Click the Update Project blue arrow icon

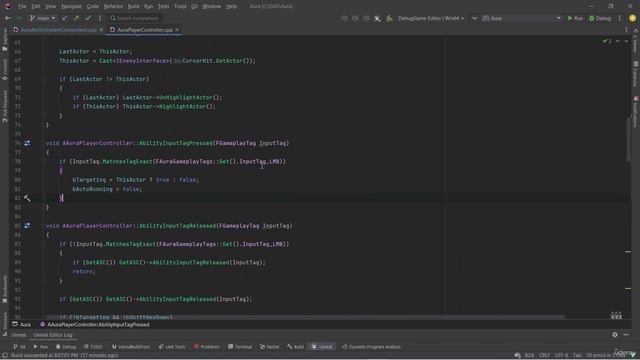point(64,18)
